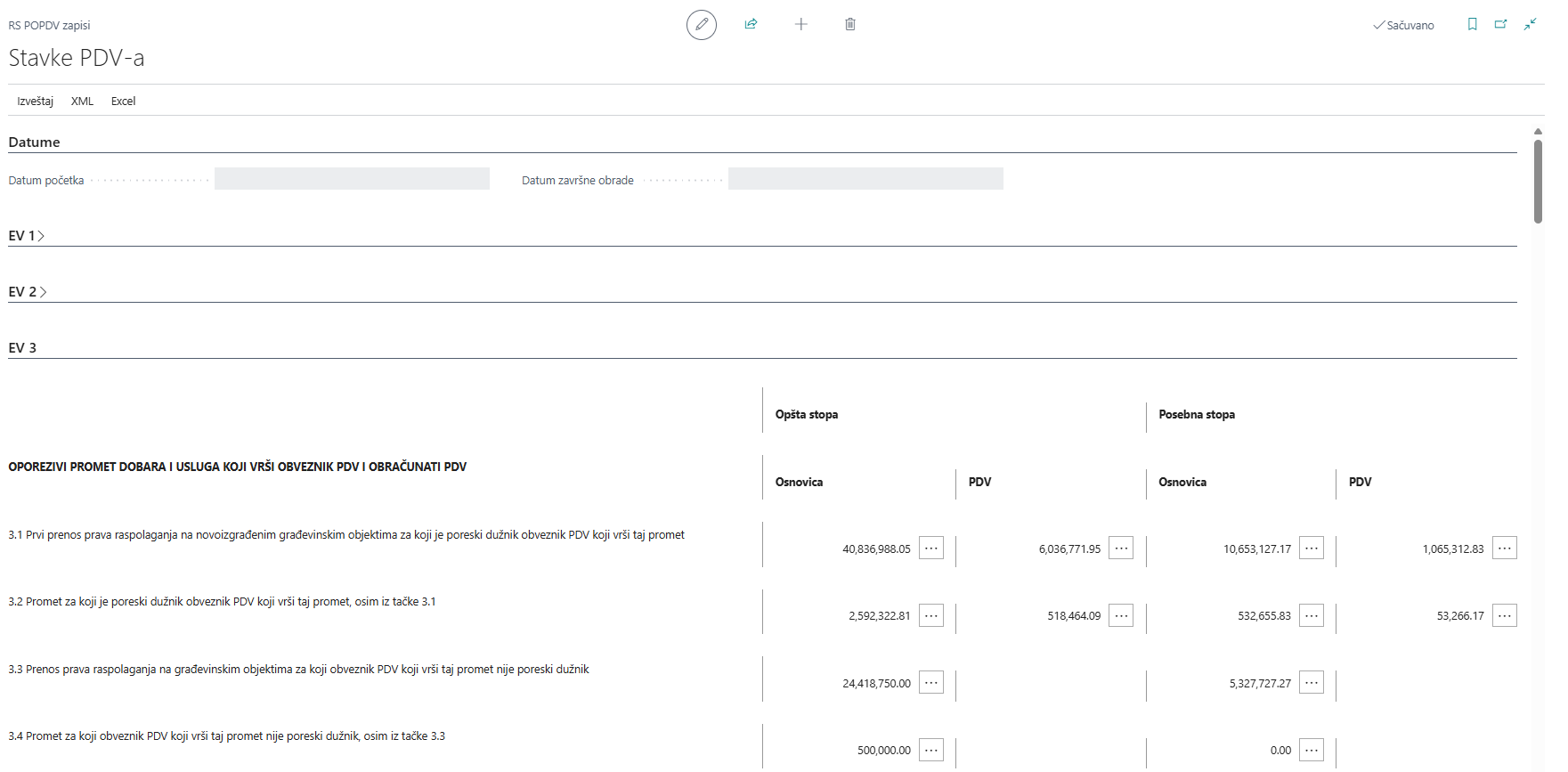Click the Excel action
This screenshot has width=1568, height=772.
click(x=123, y=102)
